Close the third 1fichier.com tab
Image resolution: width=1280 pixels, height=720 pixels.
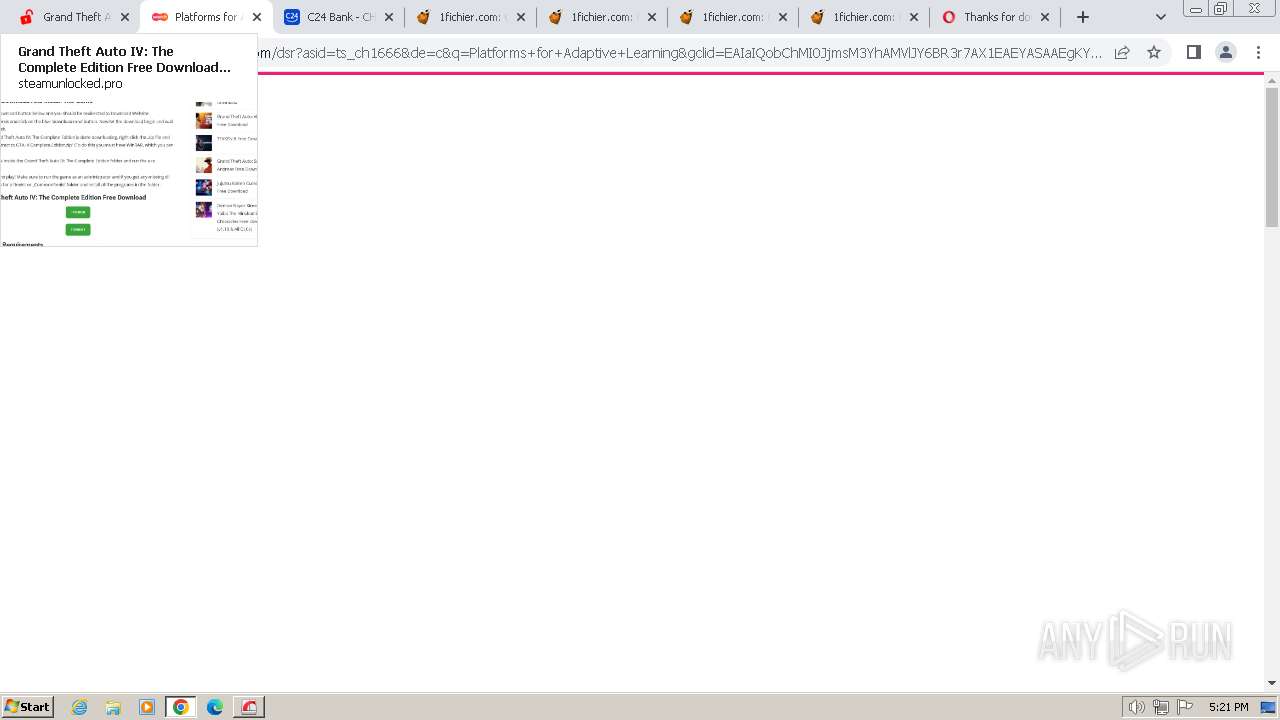click(x=783, y=17)
